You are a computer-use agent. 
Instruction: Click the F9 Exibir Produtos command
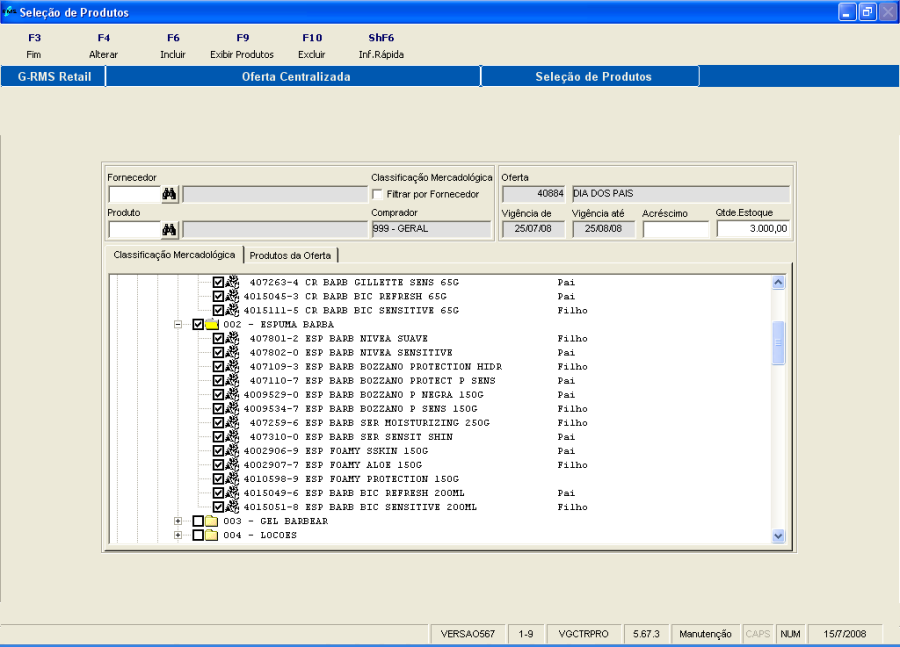(242, 46)
